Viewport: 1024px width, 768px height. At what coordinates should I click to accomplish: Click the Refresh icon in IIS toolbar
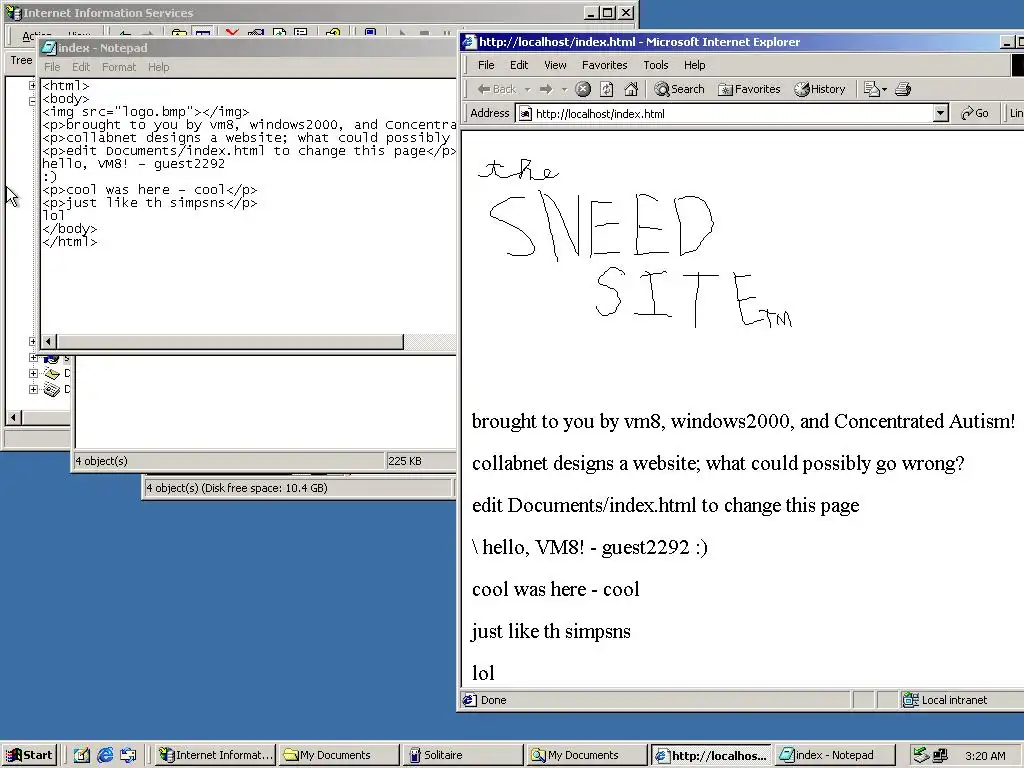(x=279, y=33)
